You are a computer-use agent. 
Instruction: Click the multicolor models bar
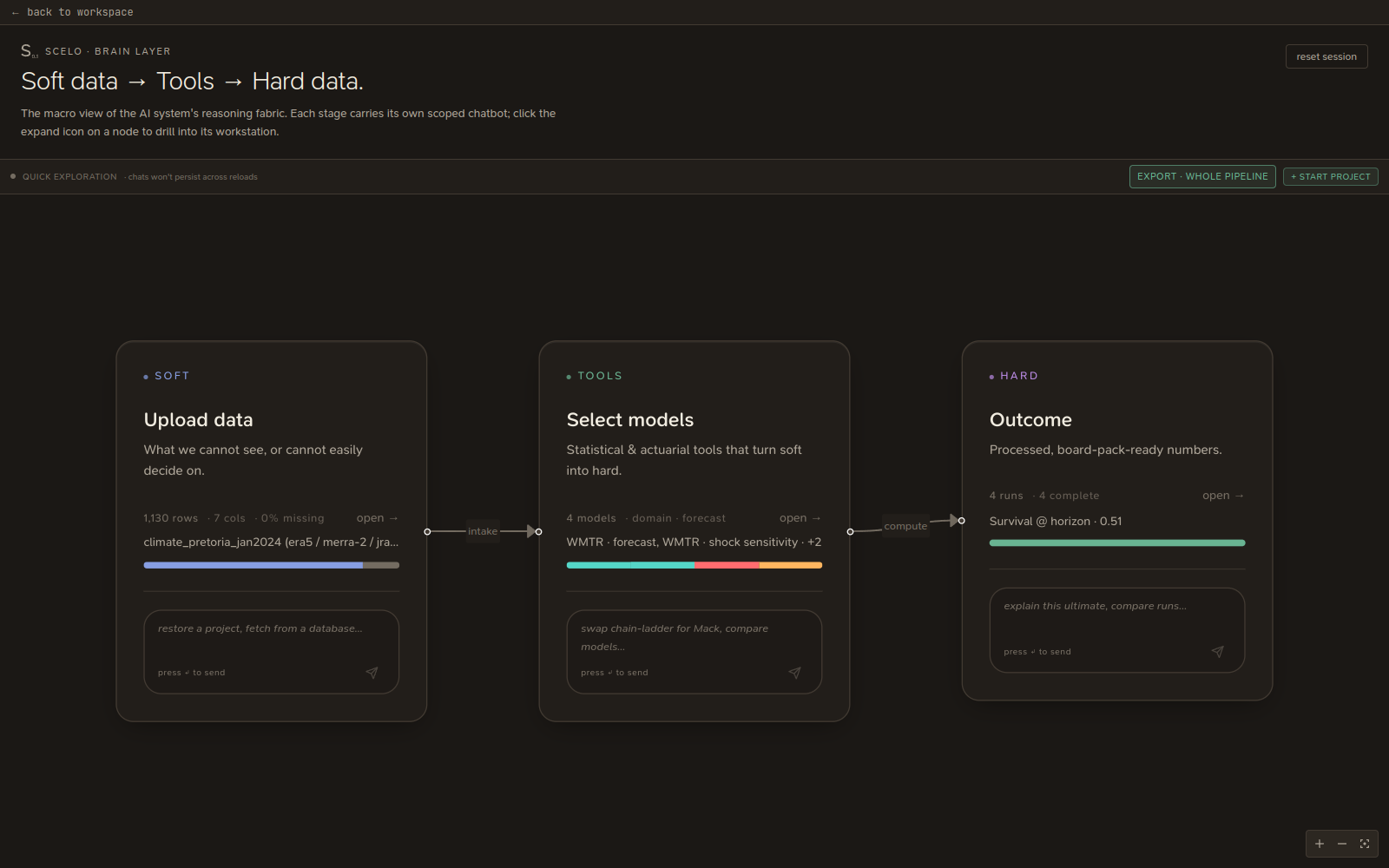pyautogui.click(x=694, y=565)
